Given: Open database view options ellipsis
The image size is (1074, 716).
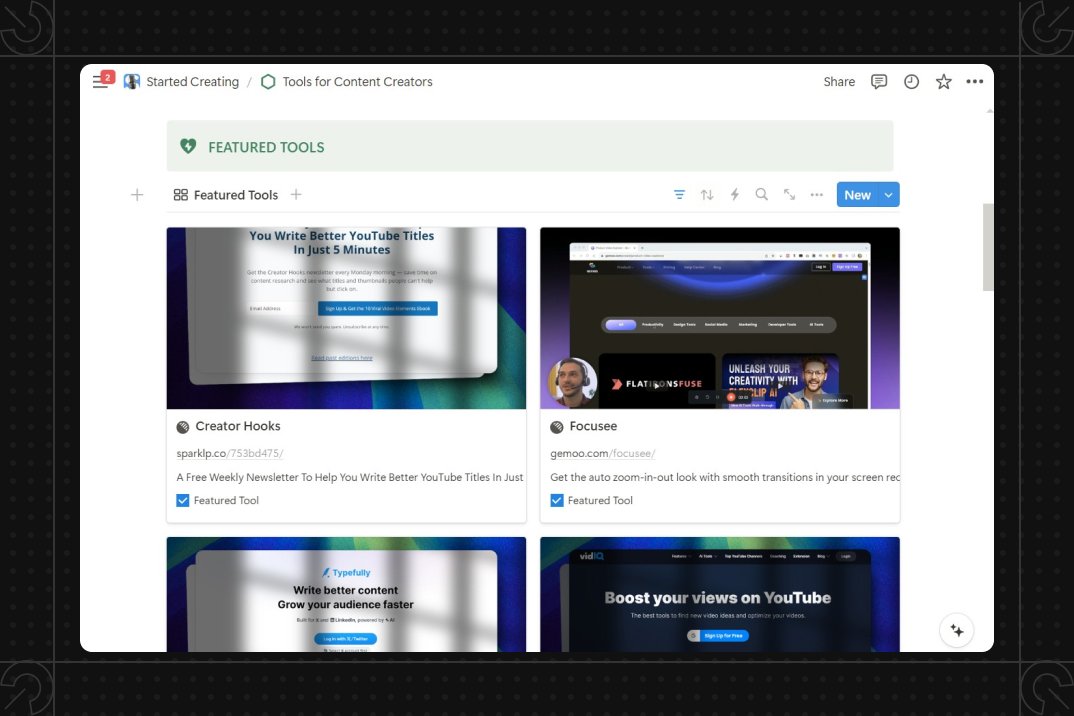Looking at the screenshot, I should [817, 195].
